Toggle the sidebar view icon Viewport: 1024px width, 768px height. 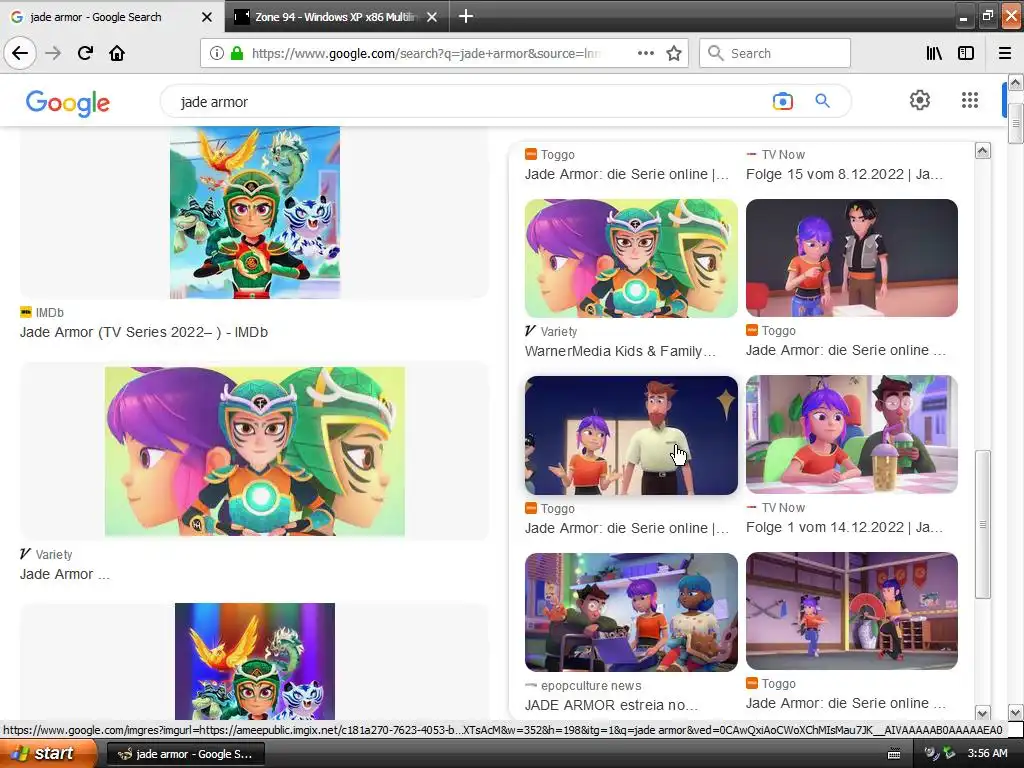click(x=966, y=53)
